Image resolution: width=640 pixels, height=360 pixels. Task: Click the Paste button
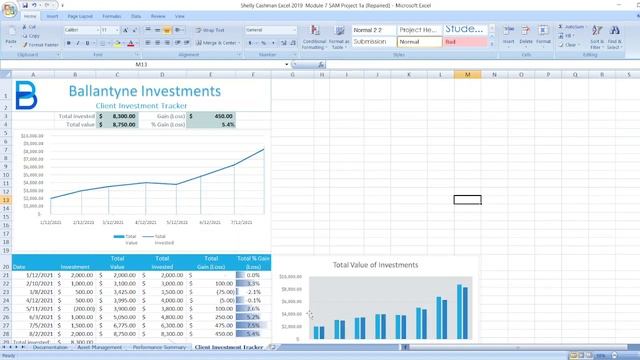tap(11, 36)
